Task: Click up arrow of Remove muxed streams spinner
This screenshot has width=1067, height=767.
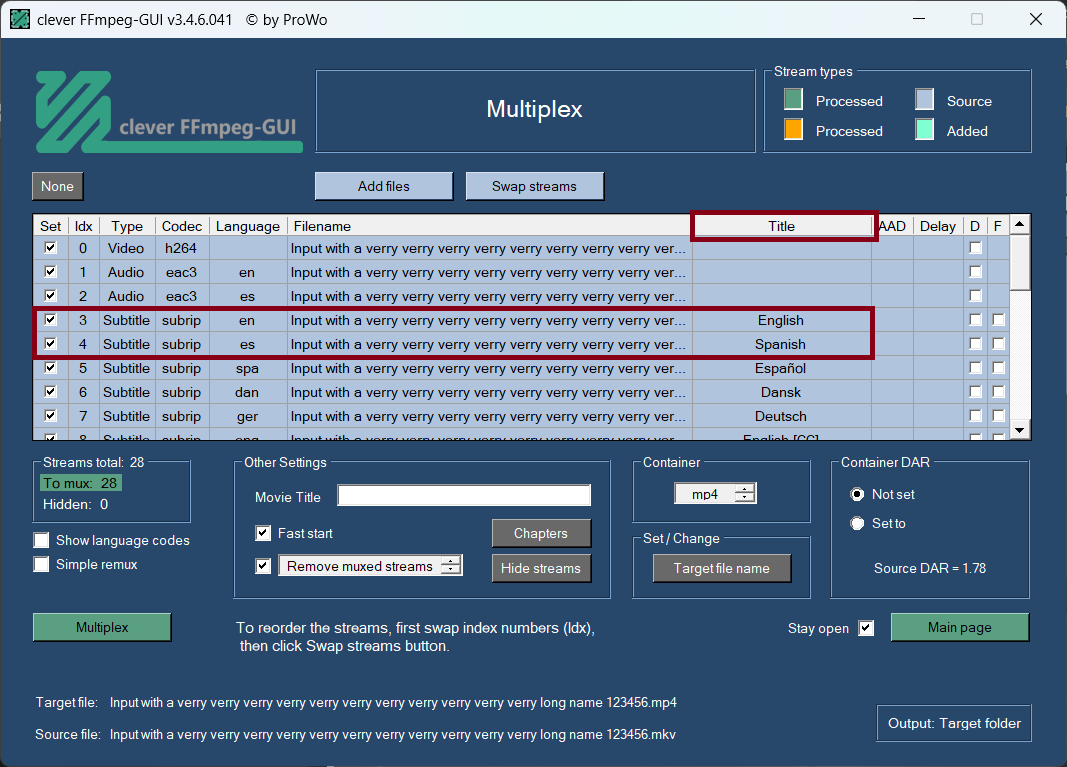Action: [451, 561]
